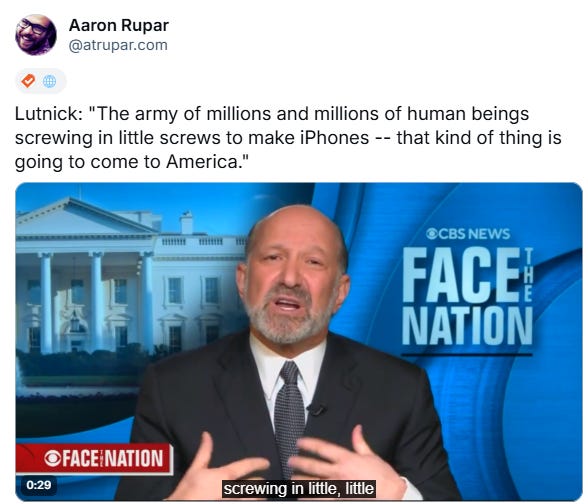Click the CBS NEWS text in video
Viewport: 588px width, 504px height.
click(474, 234)
